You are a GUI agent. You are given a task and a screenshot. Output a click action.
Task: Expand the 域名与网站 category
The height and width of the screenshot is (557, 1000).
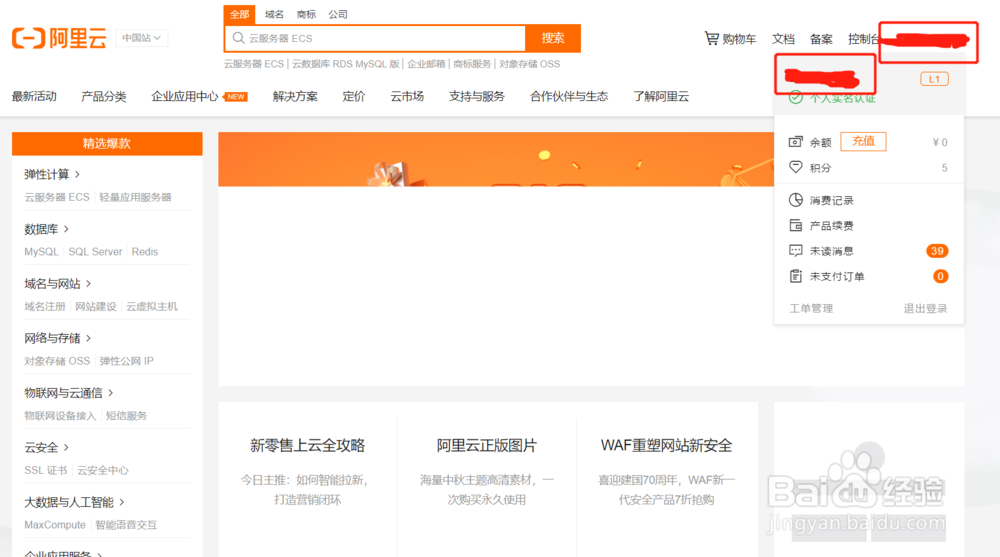tap(58, 283)
